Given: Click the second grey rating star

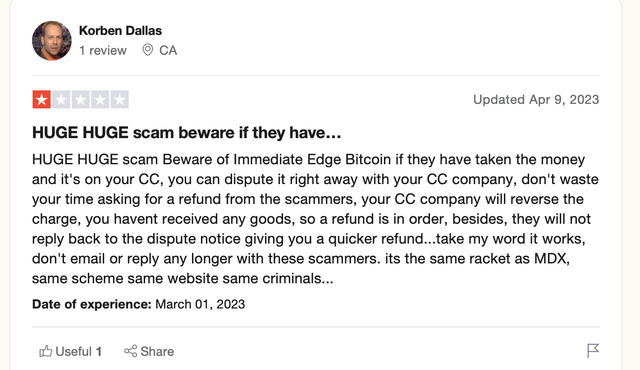Looking at the screenshot, I should coord(61,100).
